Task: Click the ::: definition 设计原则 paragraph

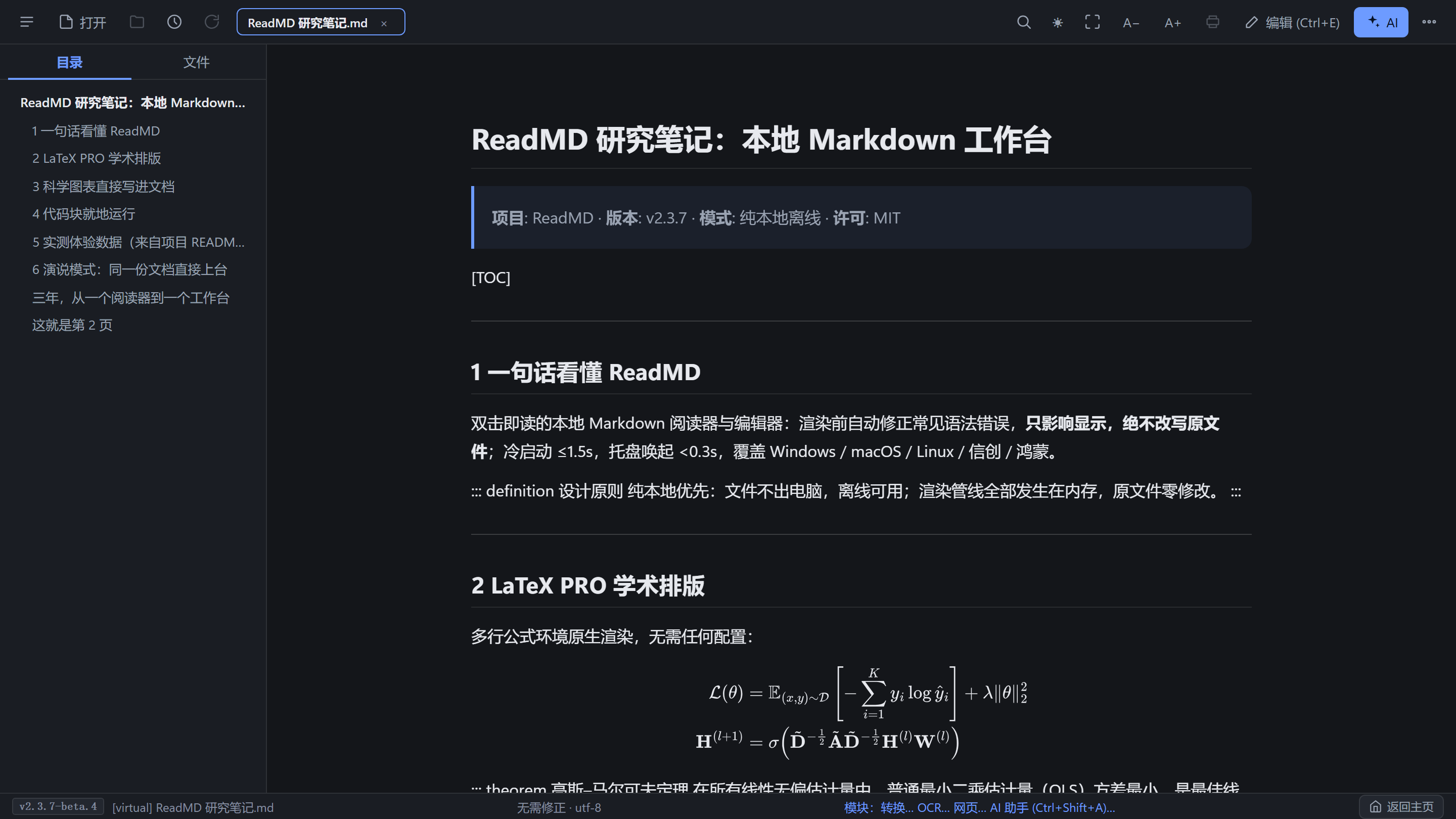Action: pos(856,491)
